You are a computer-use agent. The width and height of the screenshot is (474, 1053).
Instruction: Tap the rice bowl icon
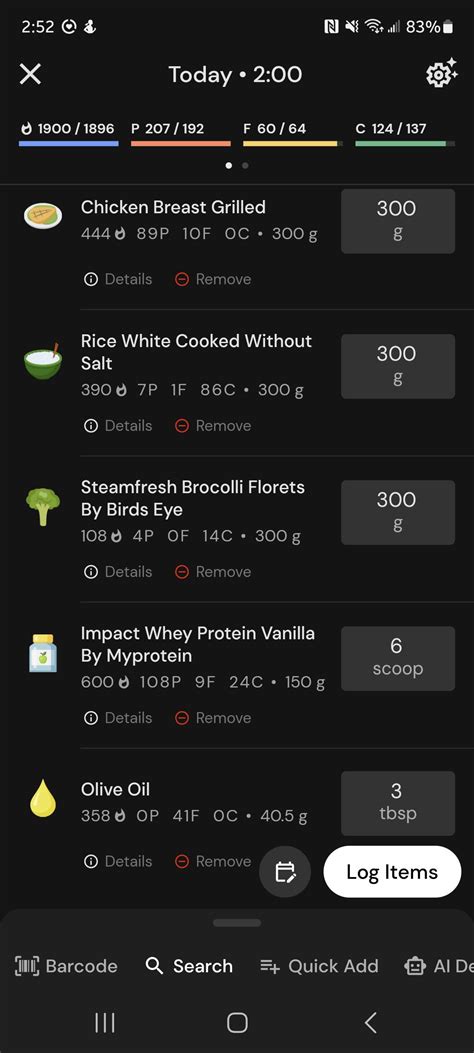(x=43, y=361)
